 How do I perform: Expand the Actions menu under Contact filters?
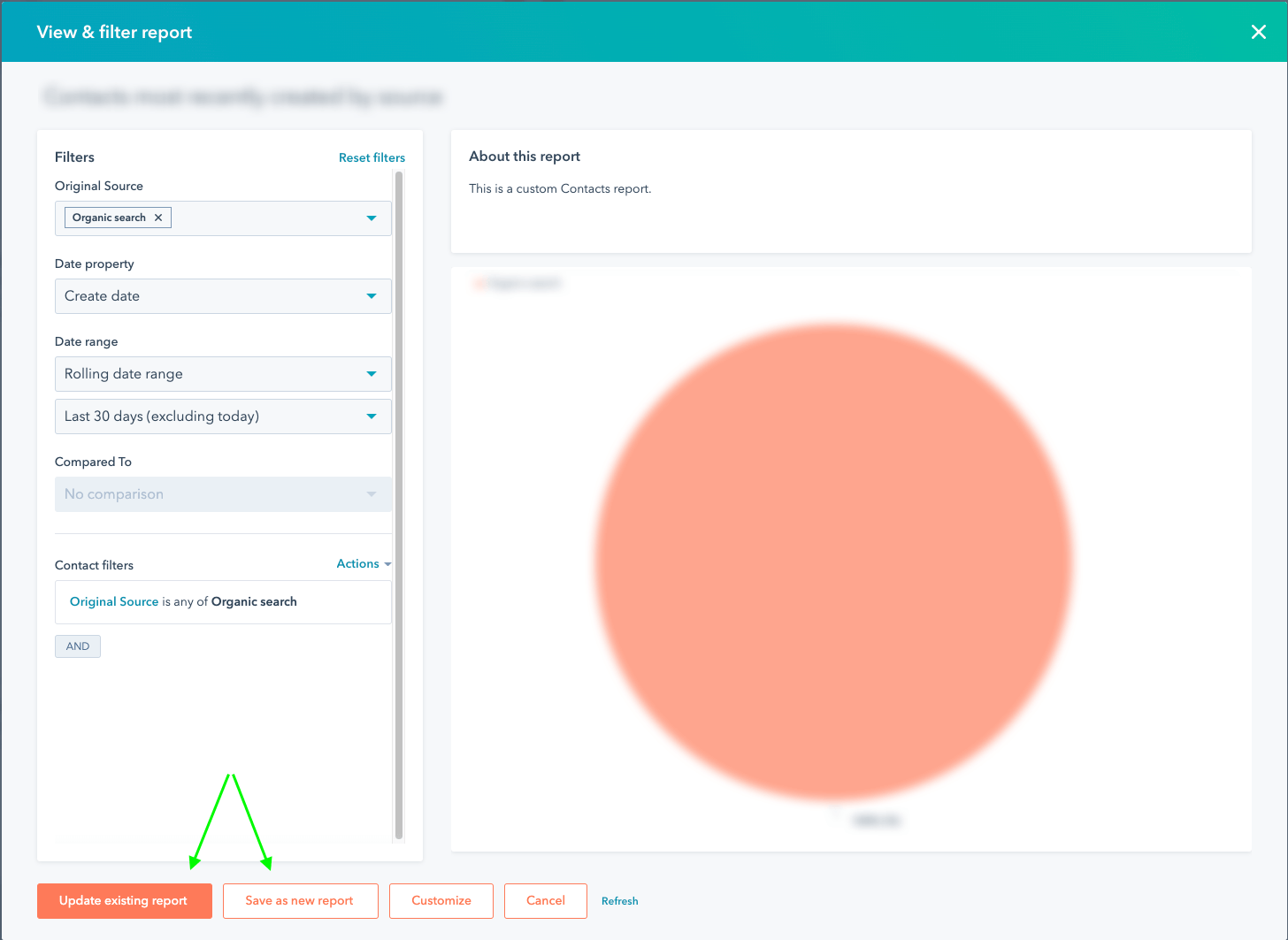358,563
